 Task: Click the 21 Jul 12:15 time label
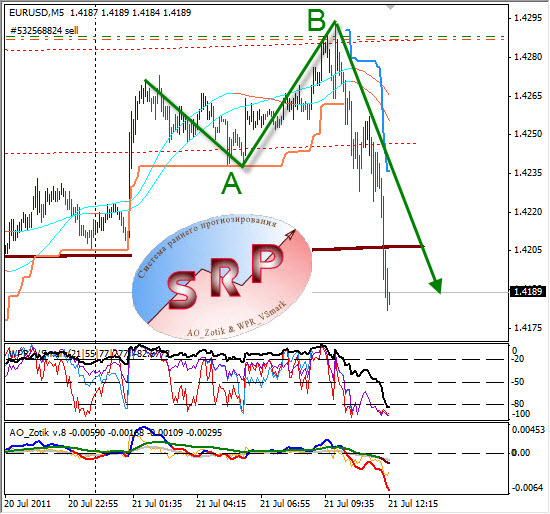click(413, 504)
